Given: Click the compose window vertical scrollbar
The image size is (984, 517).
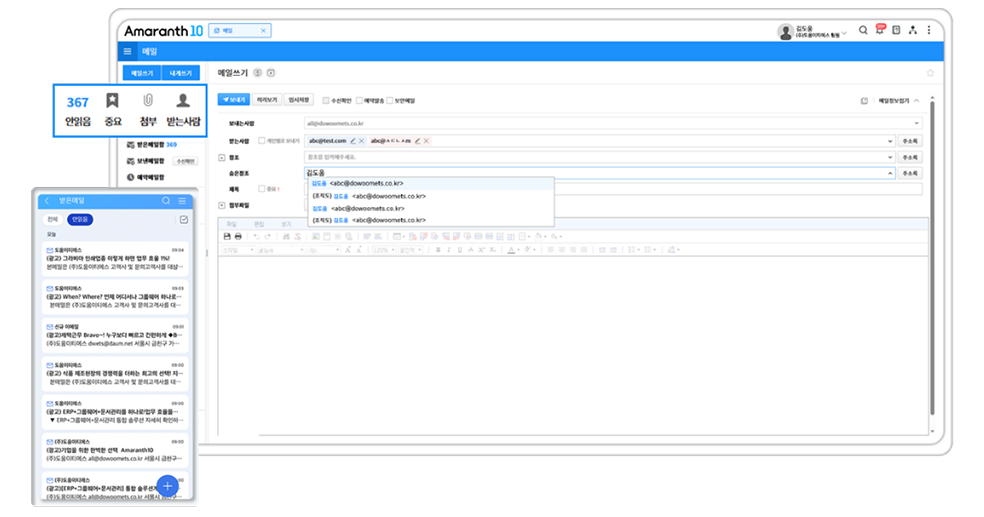Looking at the screenshot, I should (x=932, y=258).
